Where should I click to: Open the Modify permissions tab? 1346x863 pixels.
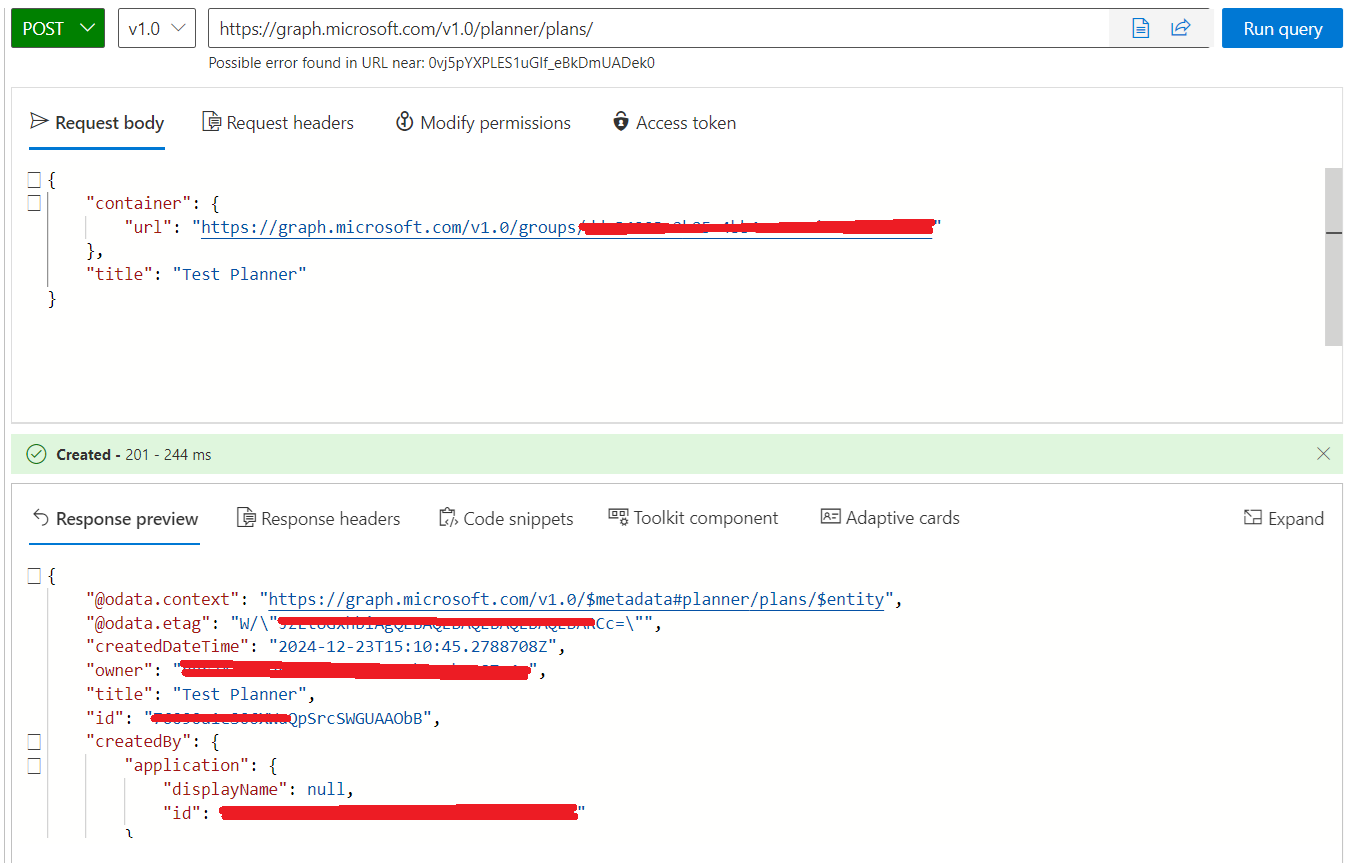[483, 123]
